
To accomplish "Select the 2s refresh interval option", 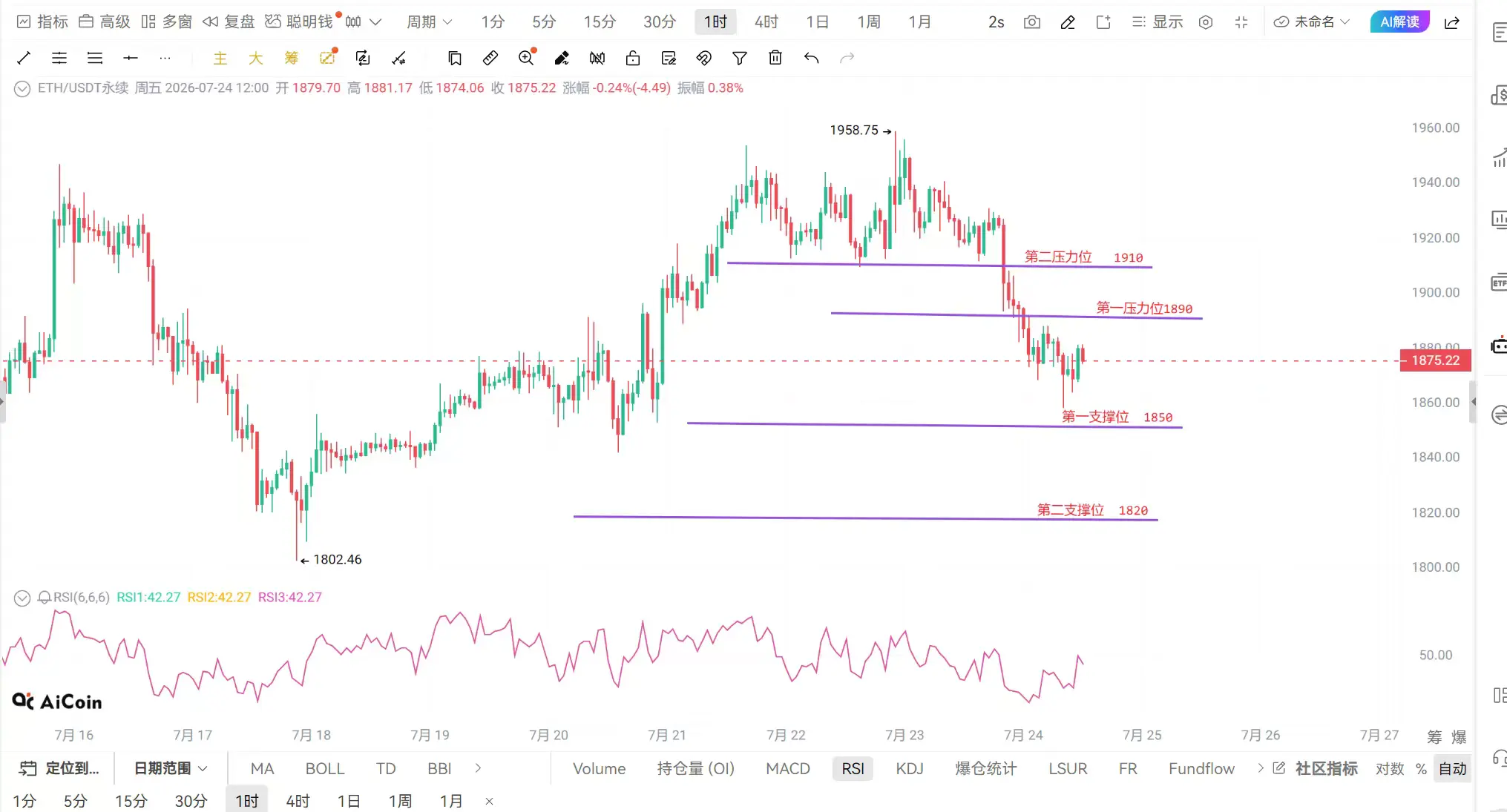I will 996,22.
